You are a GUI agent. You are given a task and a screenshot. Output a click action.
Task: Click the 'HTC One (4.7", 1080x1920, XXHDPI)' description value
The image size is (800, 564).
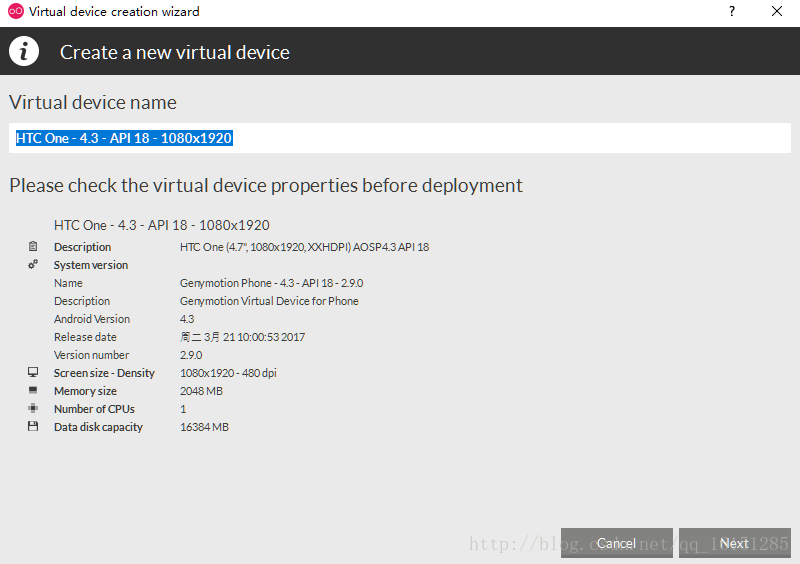(x=305, y=247)
